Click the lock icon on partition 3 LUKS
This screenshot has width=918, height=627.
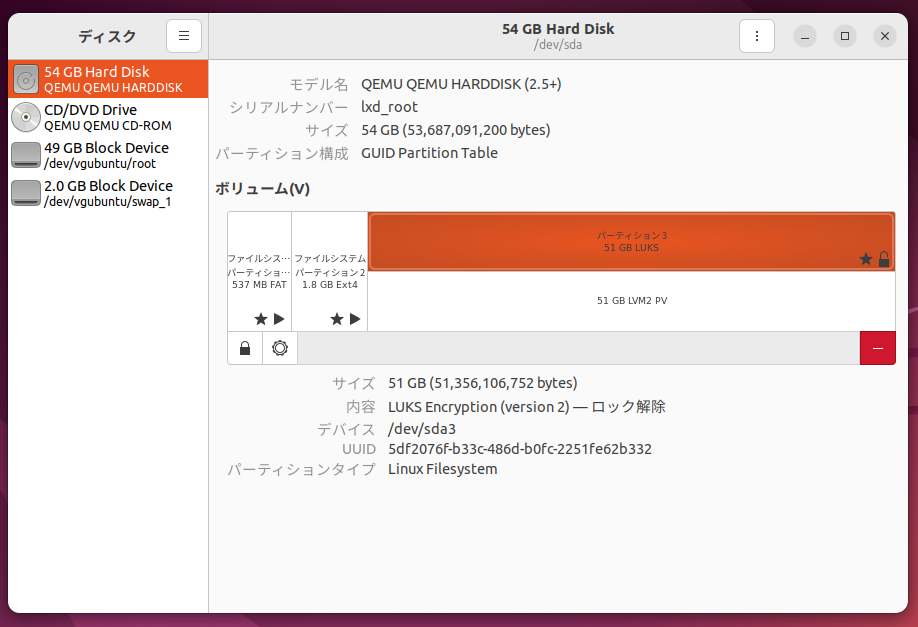pyautogui.click(x=884, y=258)
